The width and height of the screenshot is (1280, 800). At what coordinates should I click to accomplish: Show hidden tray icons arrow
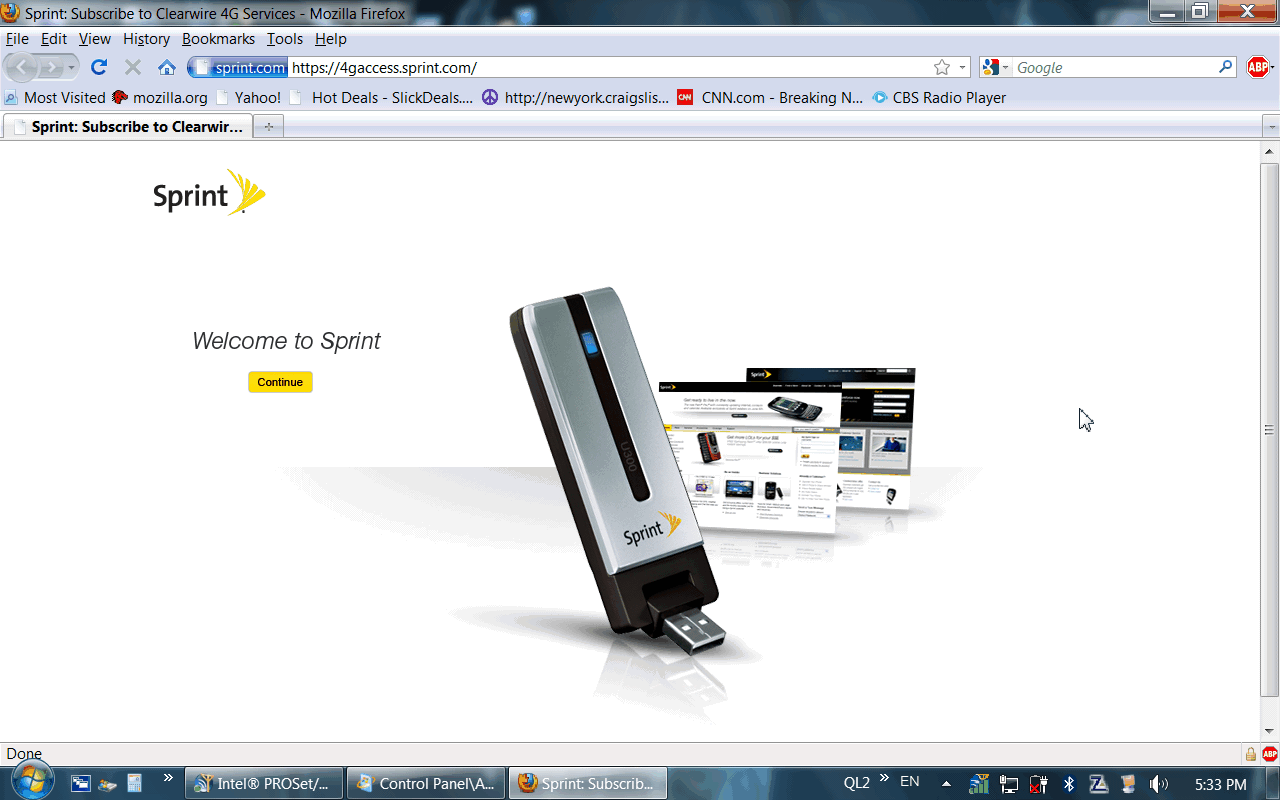point(946,783)
